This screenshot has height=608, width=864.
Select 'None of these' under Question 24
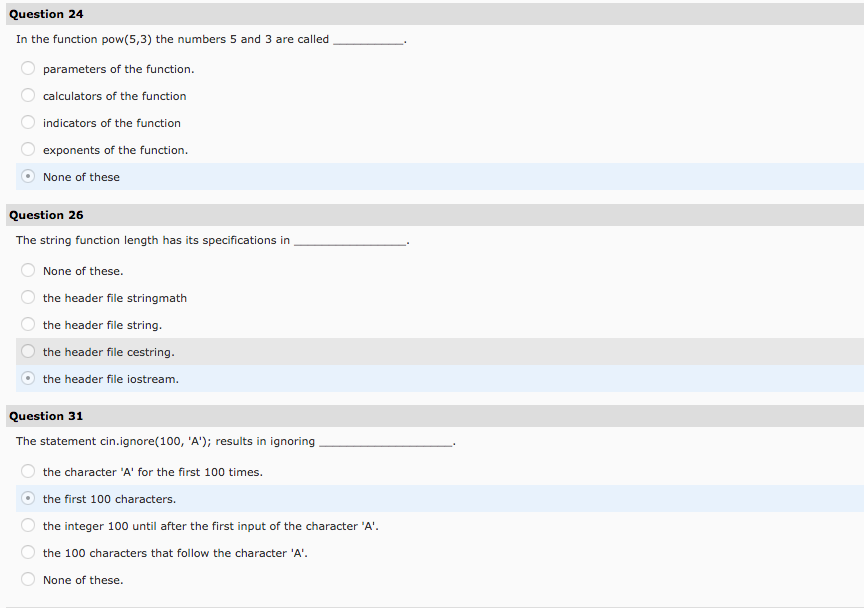[27, 176]
